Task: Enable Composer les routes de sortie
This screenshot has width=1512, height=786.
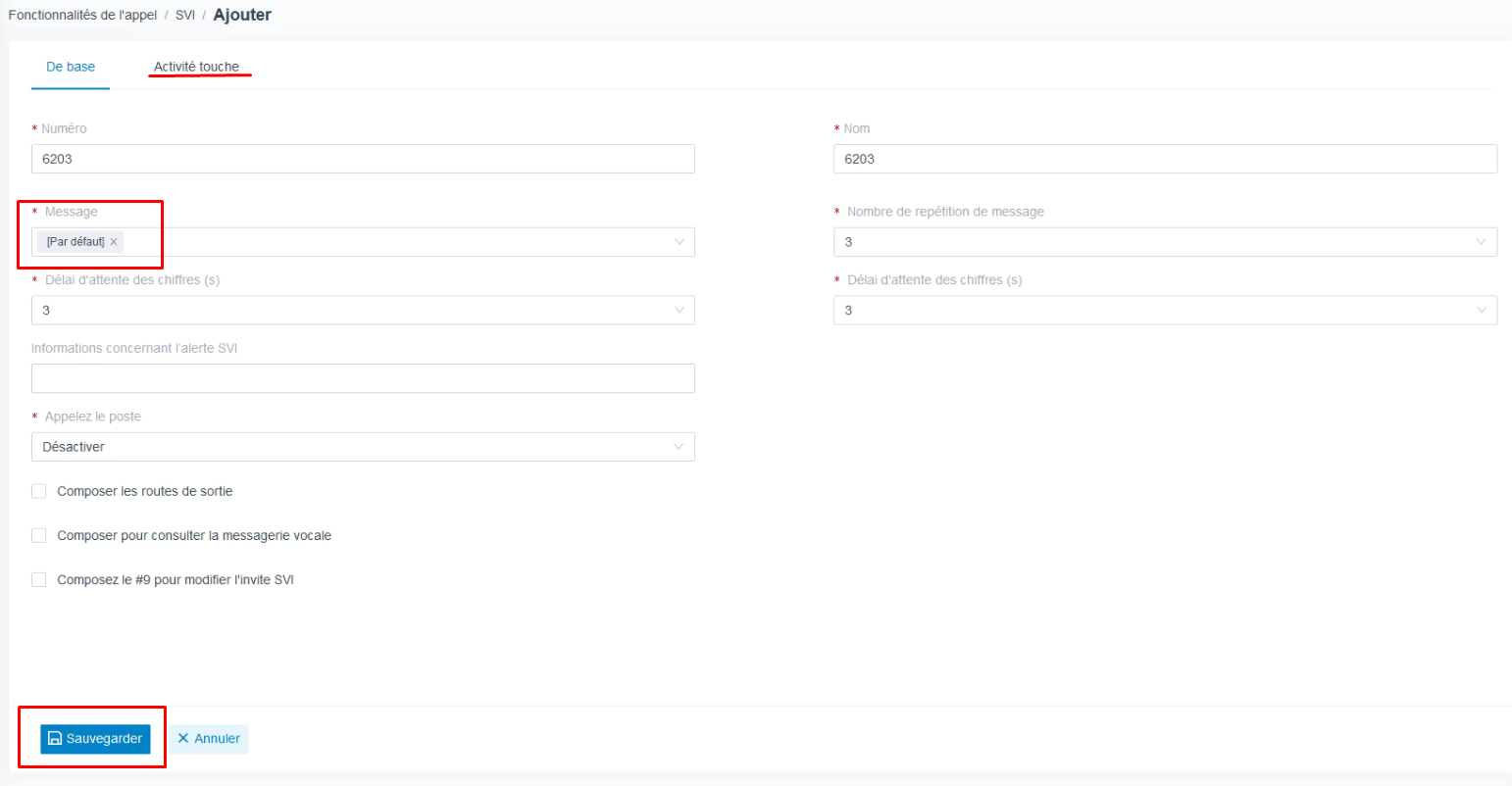Action: [39, 491]
